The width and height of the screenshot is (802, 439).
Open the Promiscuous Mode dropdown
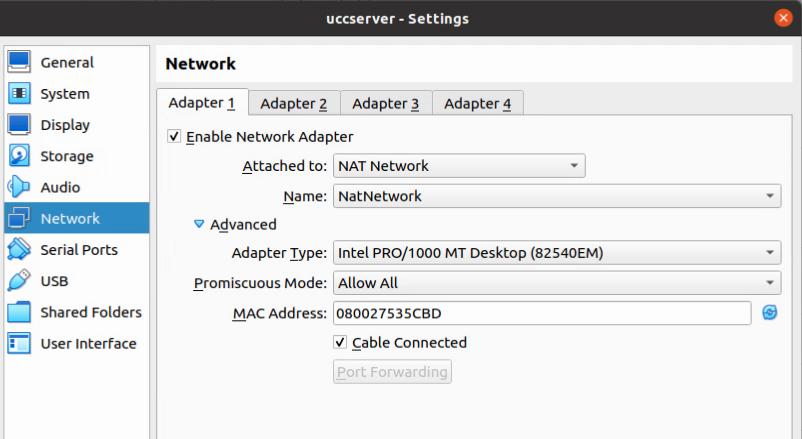coord(556,283)
